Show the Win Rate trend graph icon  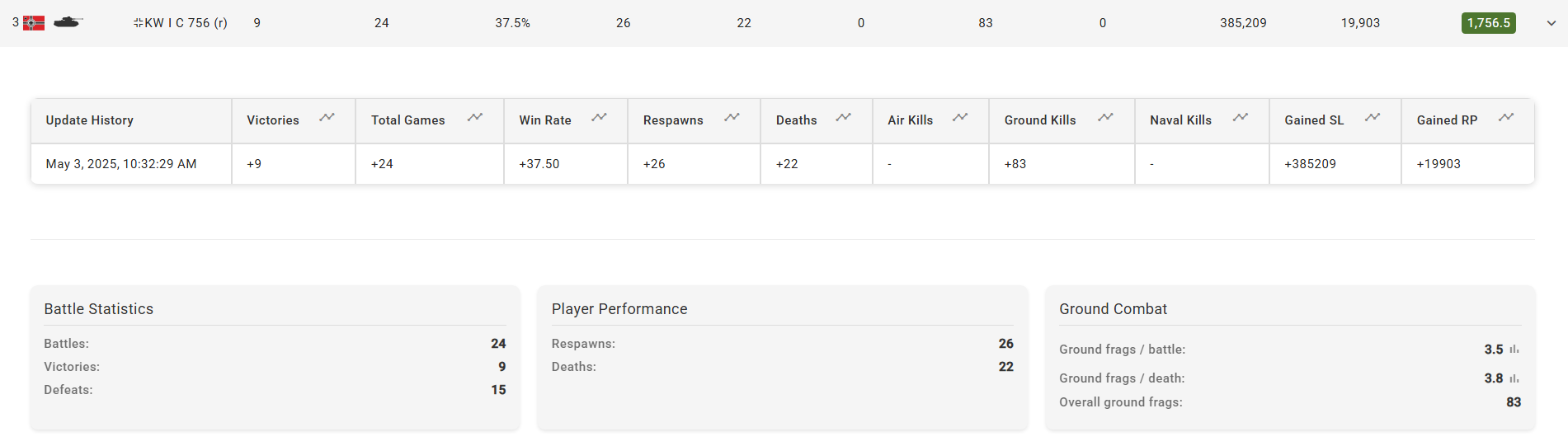pyautogui.click(x=599, y=118)
